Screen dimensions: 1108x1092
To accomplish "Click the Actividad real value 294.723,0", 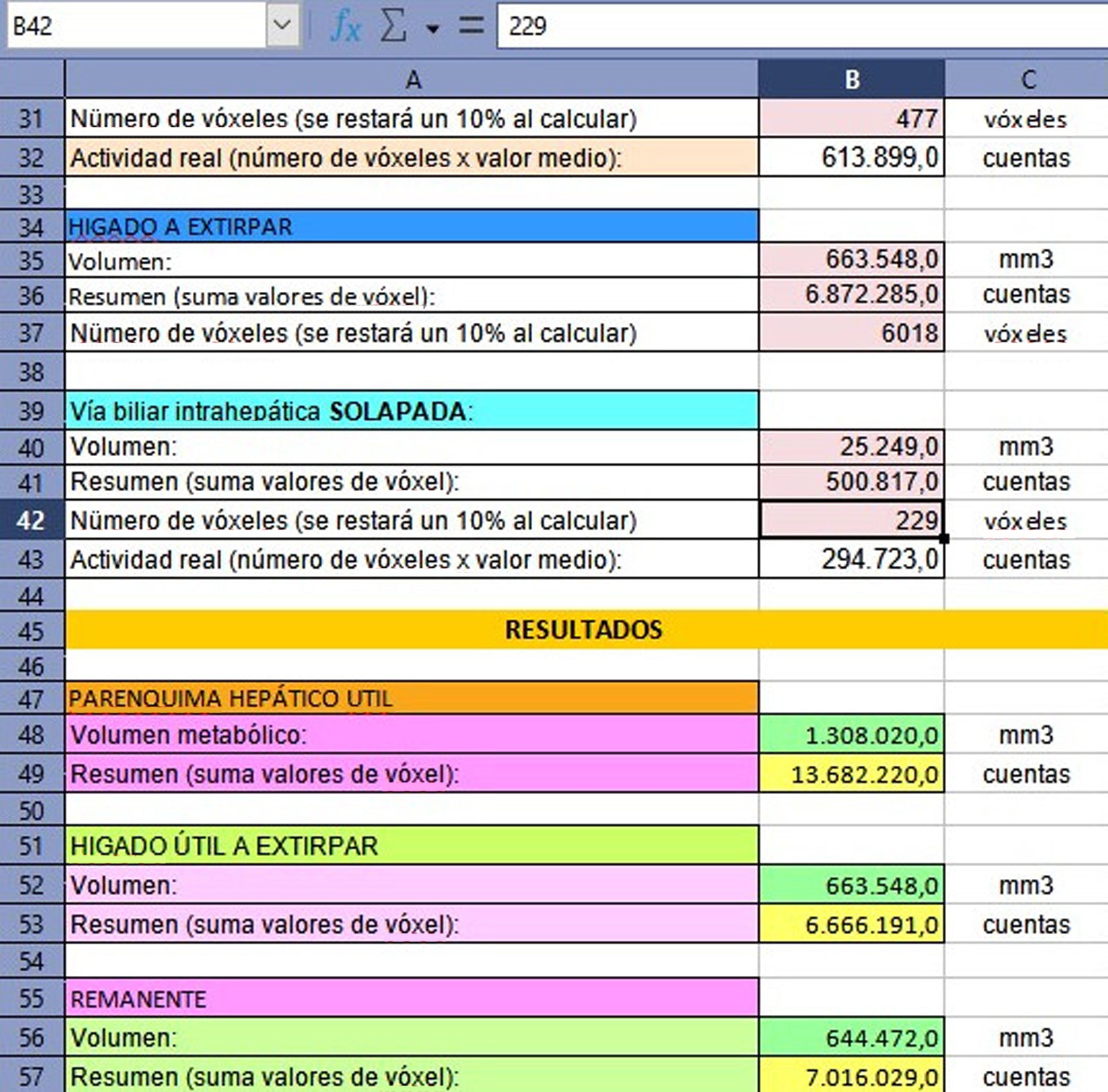I will [851, 559].
